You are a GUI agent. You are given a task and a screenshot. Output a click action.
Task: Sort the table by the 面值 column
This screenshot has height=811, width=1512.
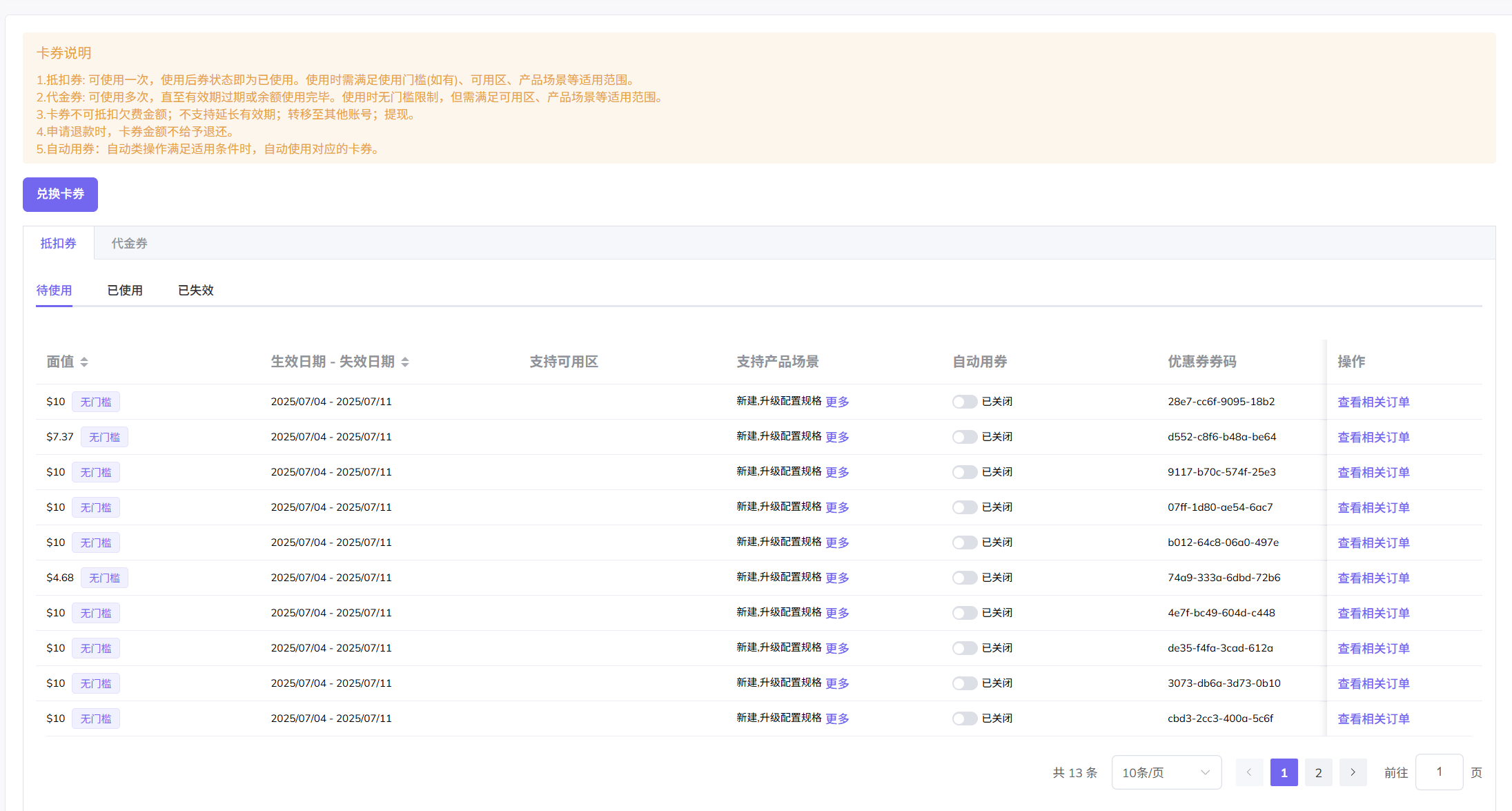(x=84, y=362)
